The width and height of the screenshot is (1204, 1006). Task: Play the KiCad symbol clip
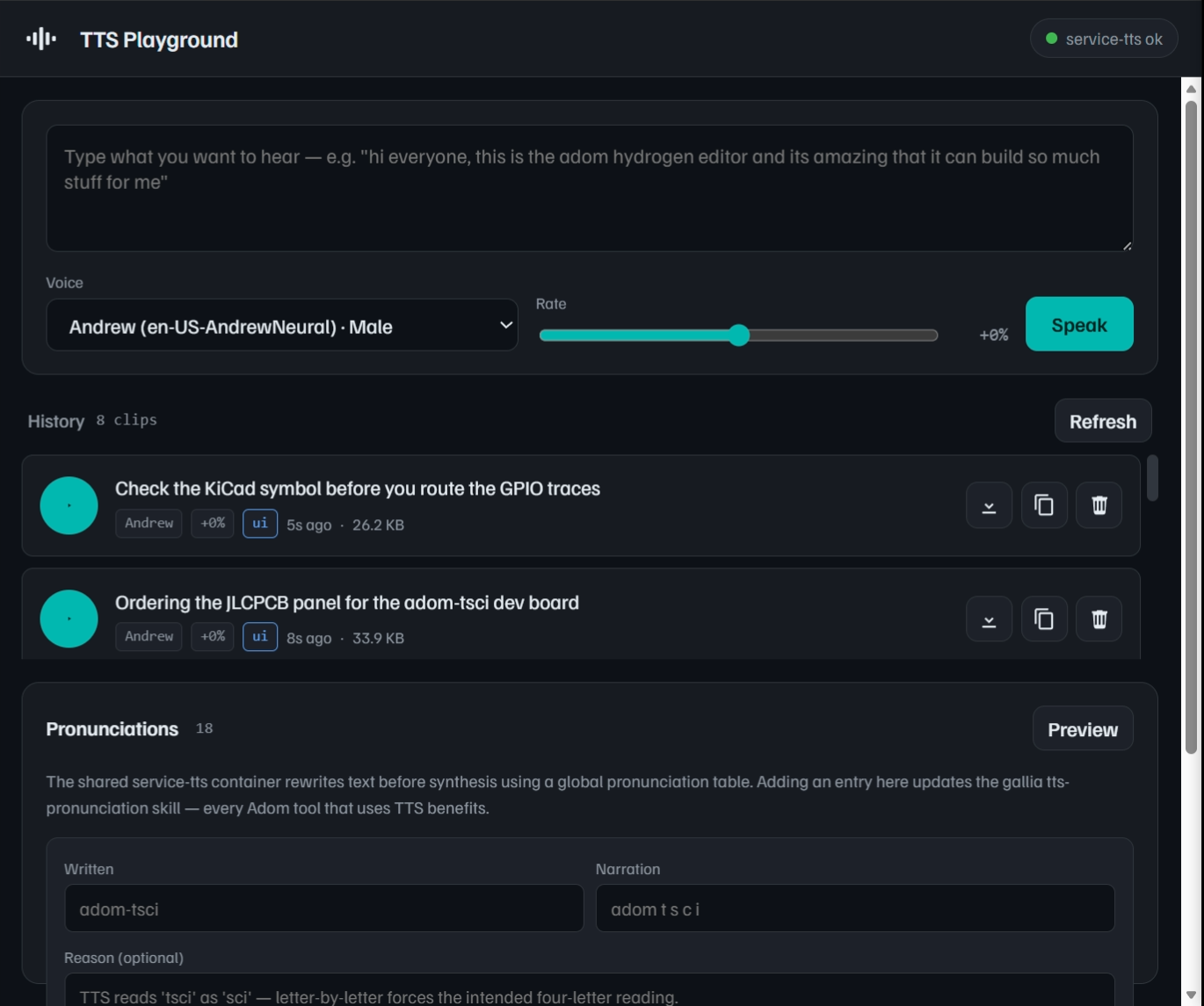pos(69,505)
